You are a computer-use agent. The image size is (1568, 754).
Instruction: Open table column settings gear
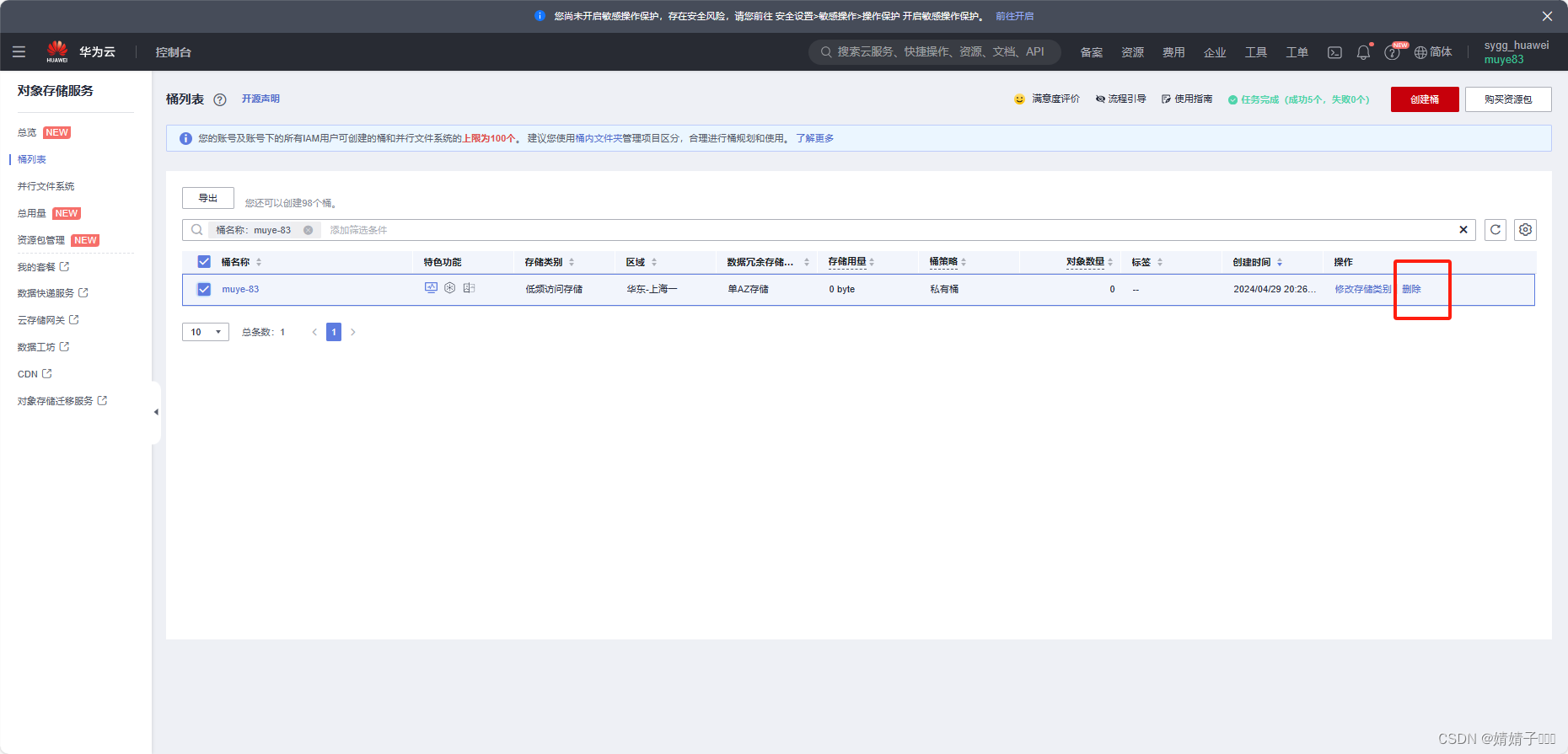pos(1525,230)
